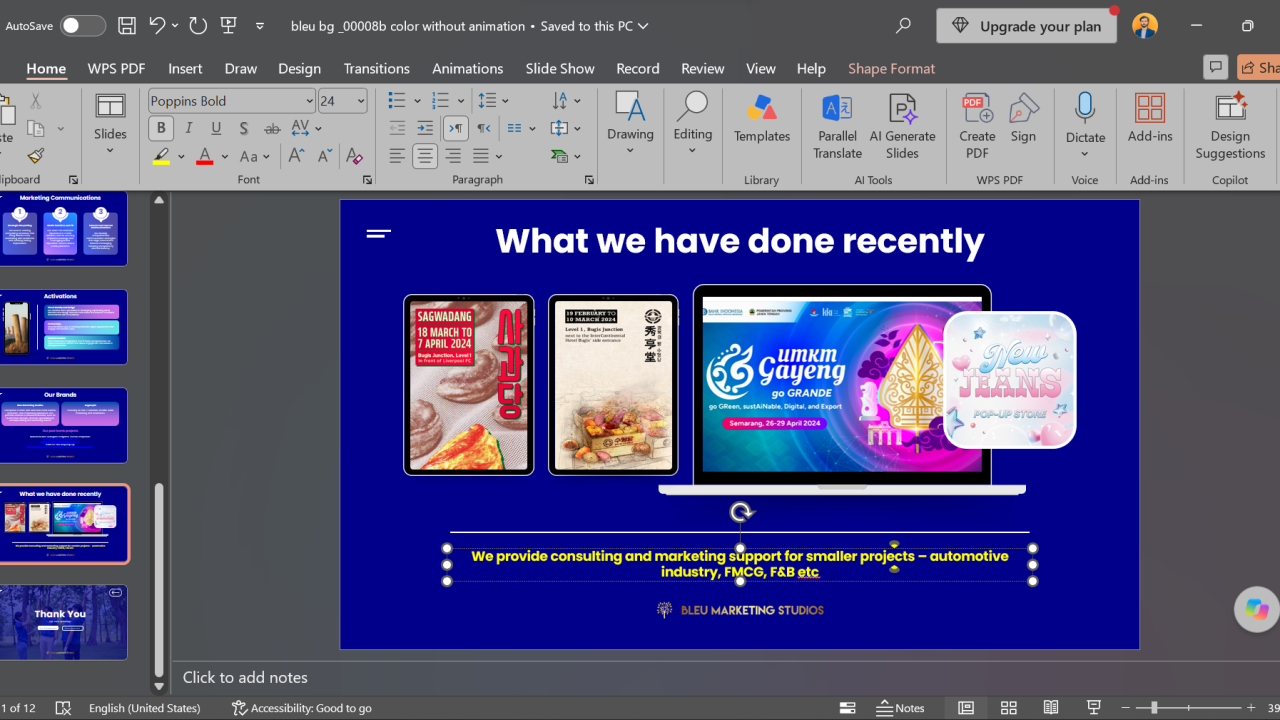Open the yellow text highlight color

point(161,157)
